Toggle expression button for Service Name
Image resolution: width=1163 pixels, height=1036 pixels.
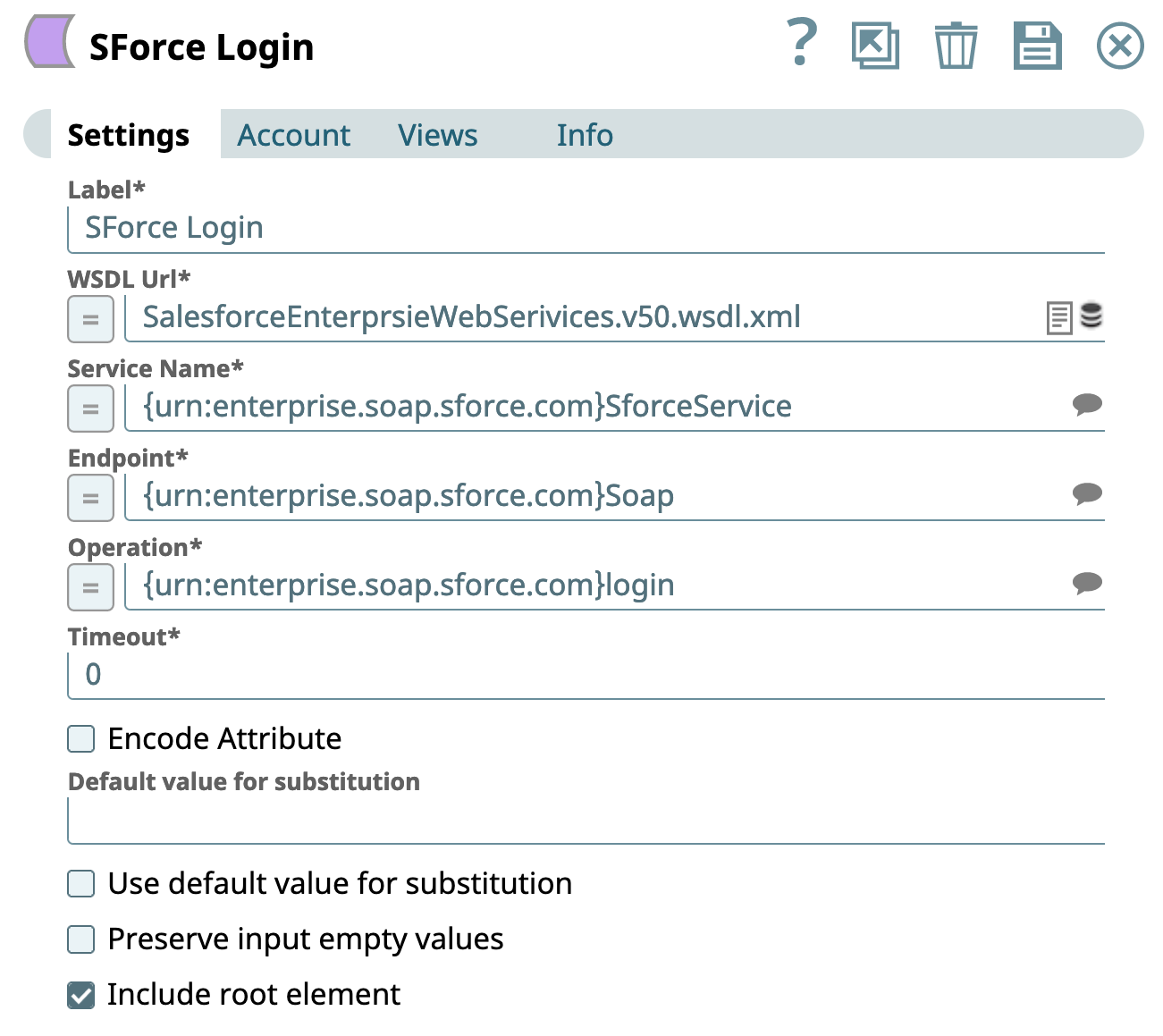(x=90, y=409)
